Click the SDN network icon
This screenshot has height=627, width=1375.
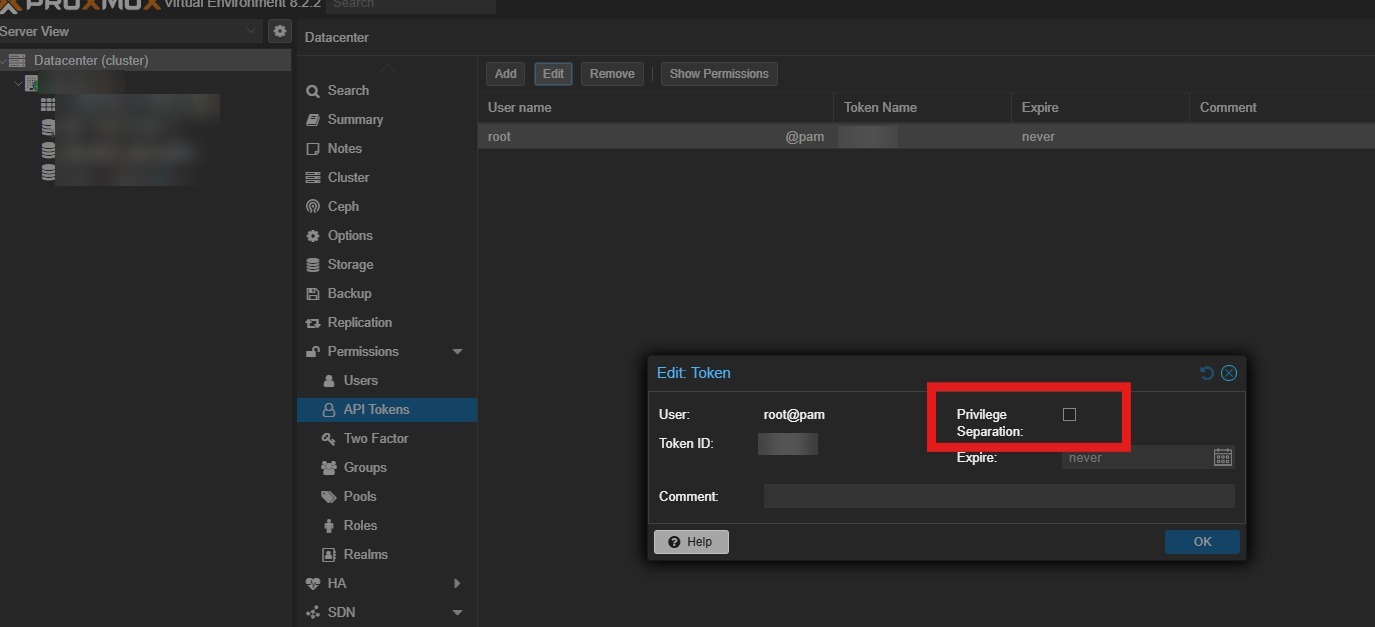coord(313,612)
